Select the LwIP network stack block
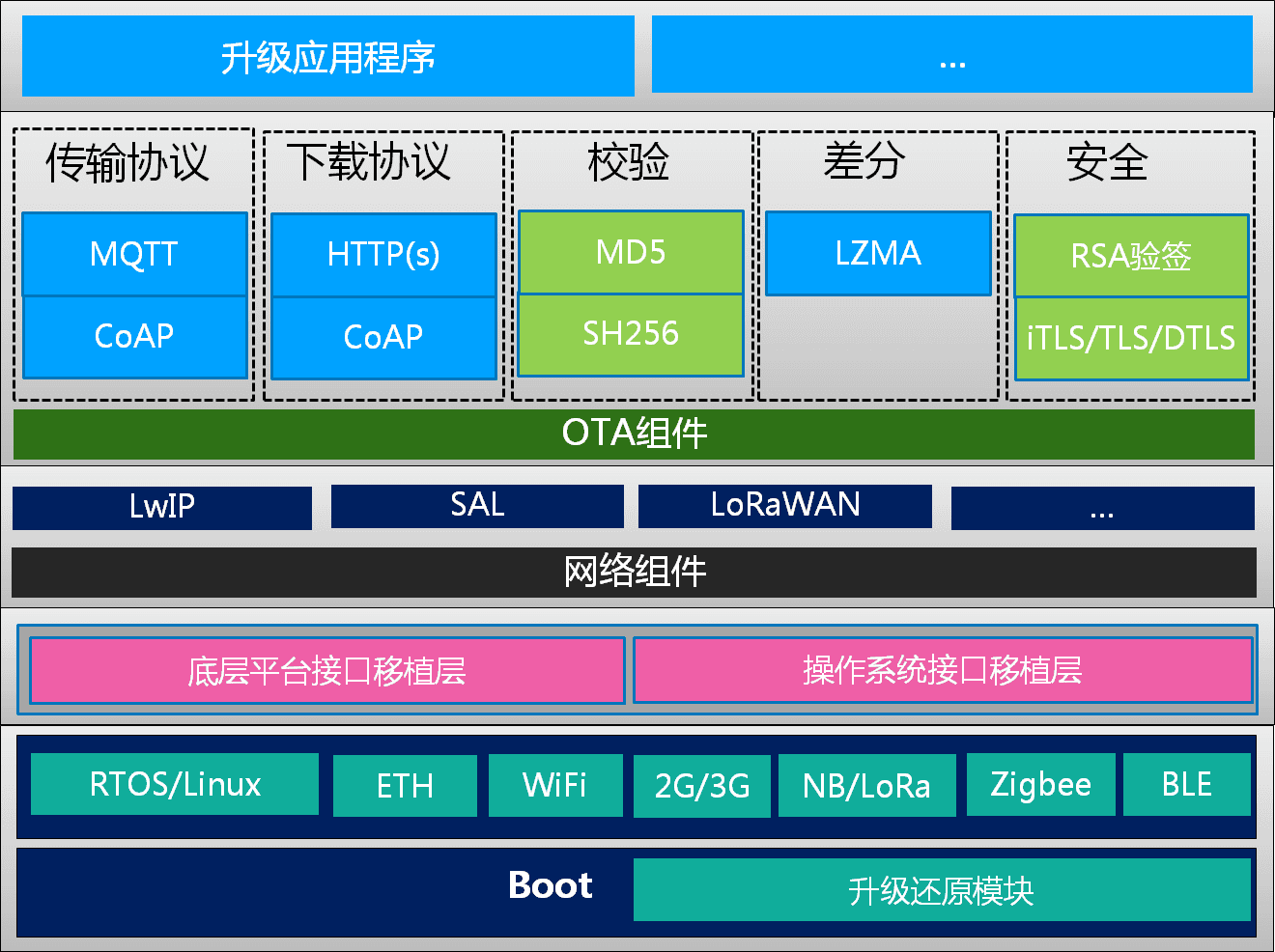This screenshot has height=952, width=1275. pos(161,506)
